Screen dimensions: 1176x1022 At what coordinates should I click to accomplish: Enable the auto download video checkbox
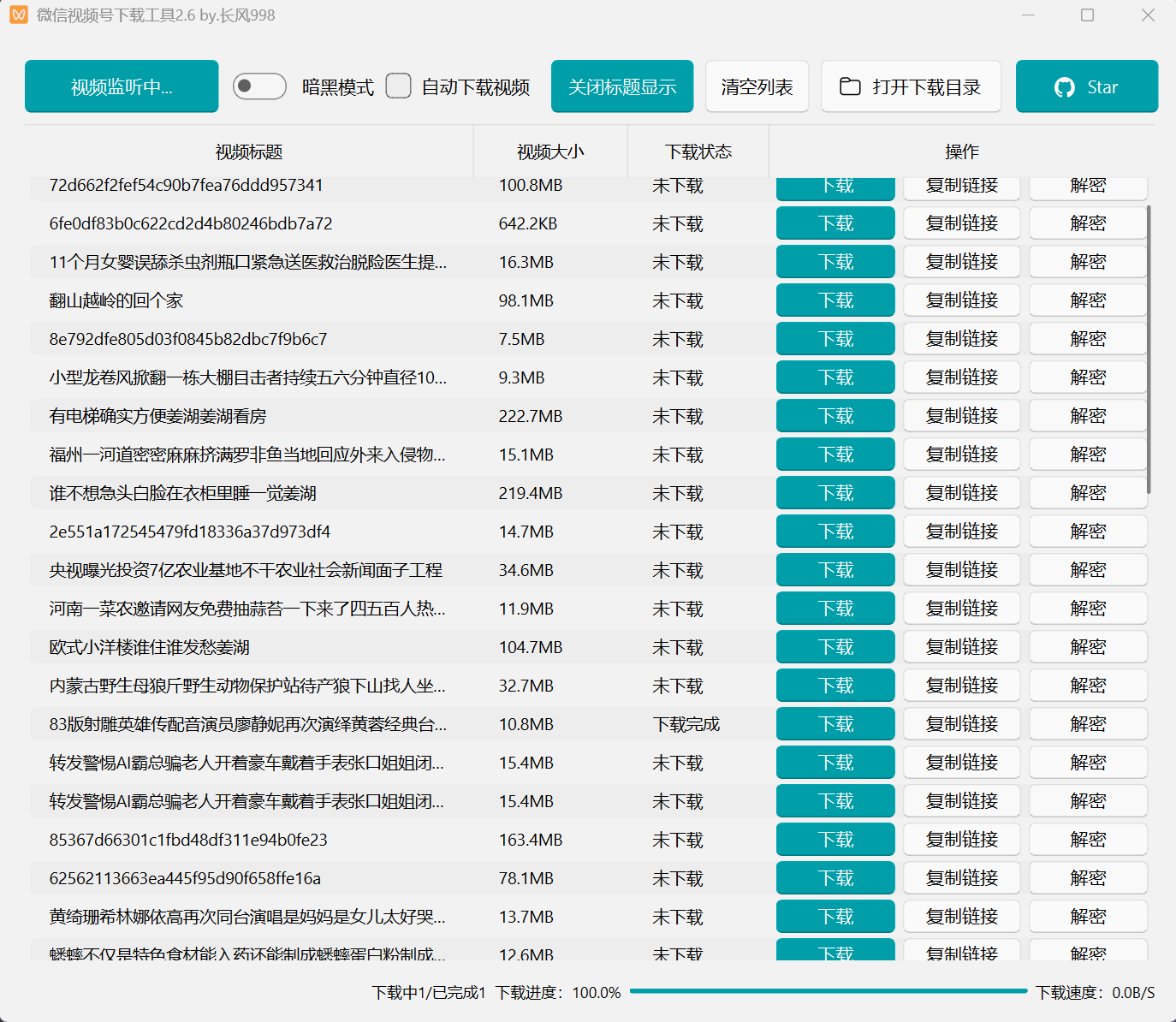[399, 86]
